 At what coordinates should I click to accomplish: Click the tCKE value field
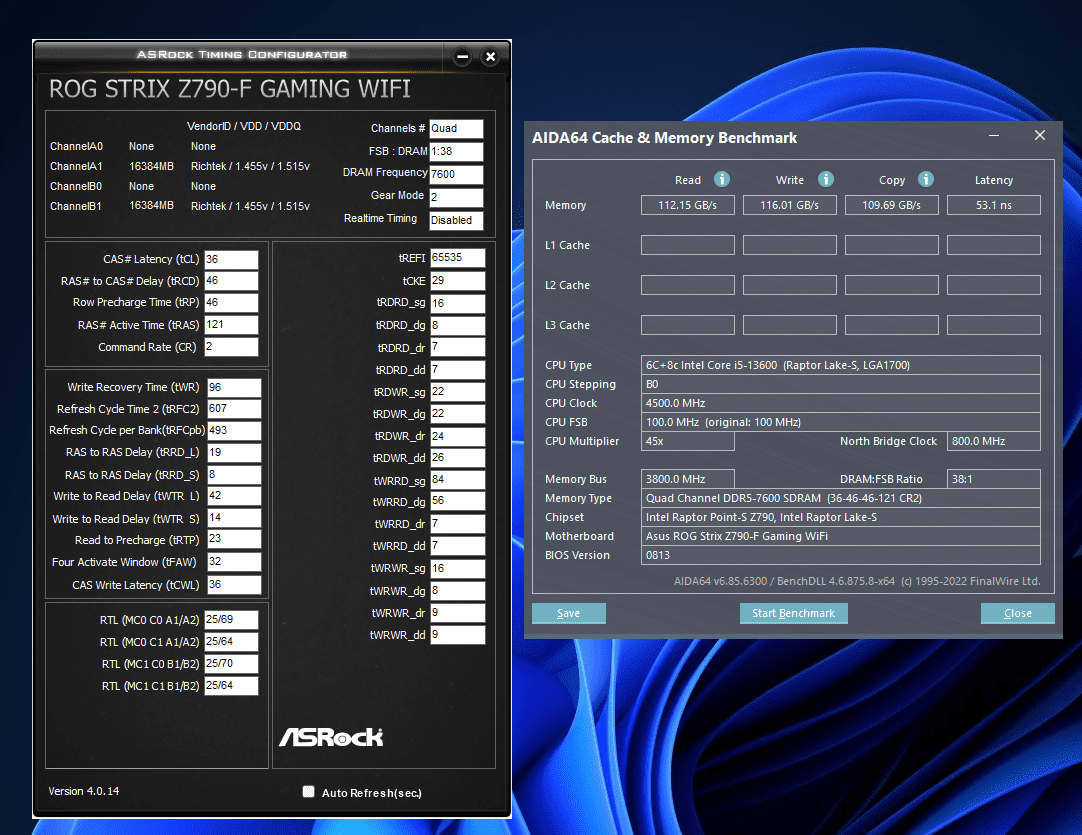pos(458,281)
